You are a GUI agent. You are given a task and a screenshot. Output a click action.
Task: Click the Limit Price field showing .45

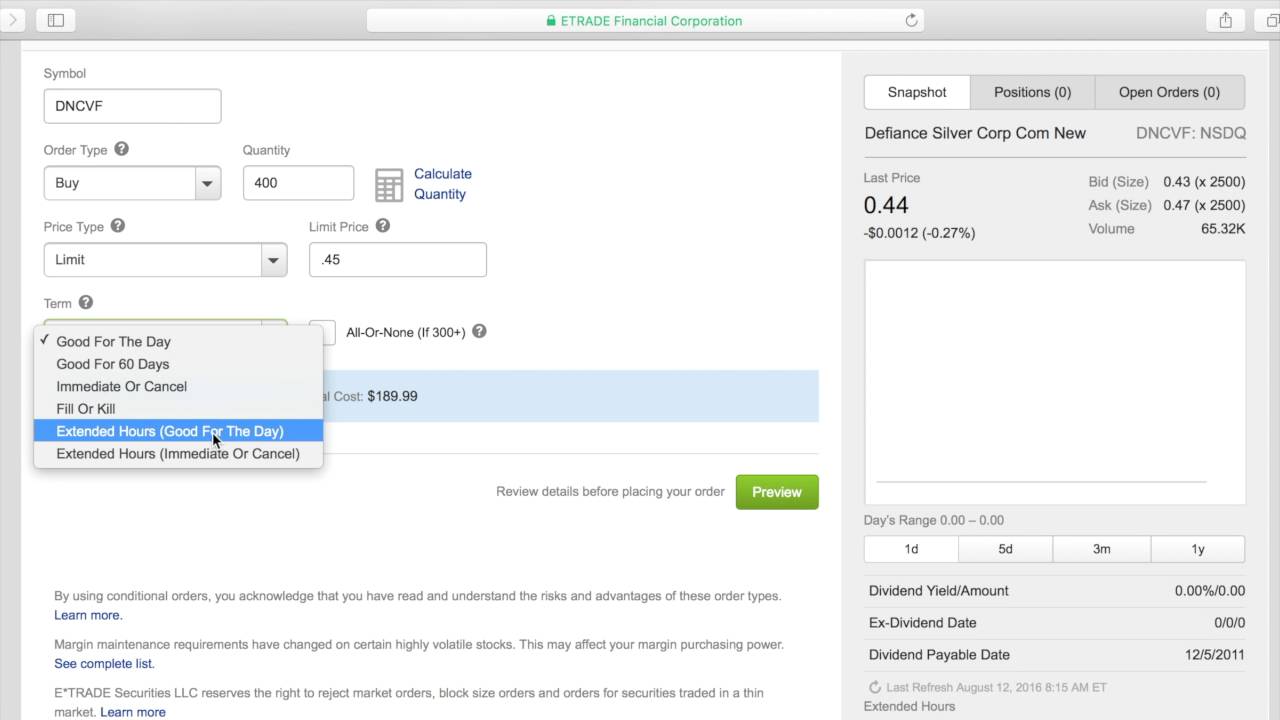point(398,259)
